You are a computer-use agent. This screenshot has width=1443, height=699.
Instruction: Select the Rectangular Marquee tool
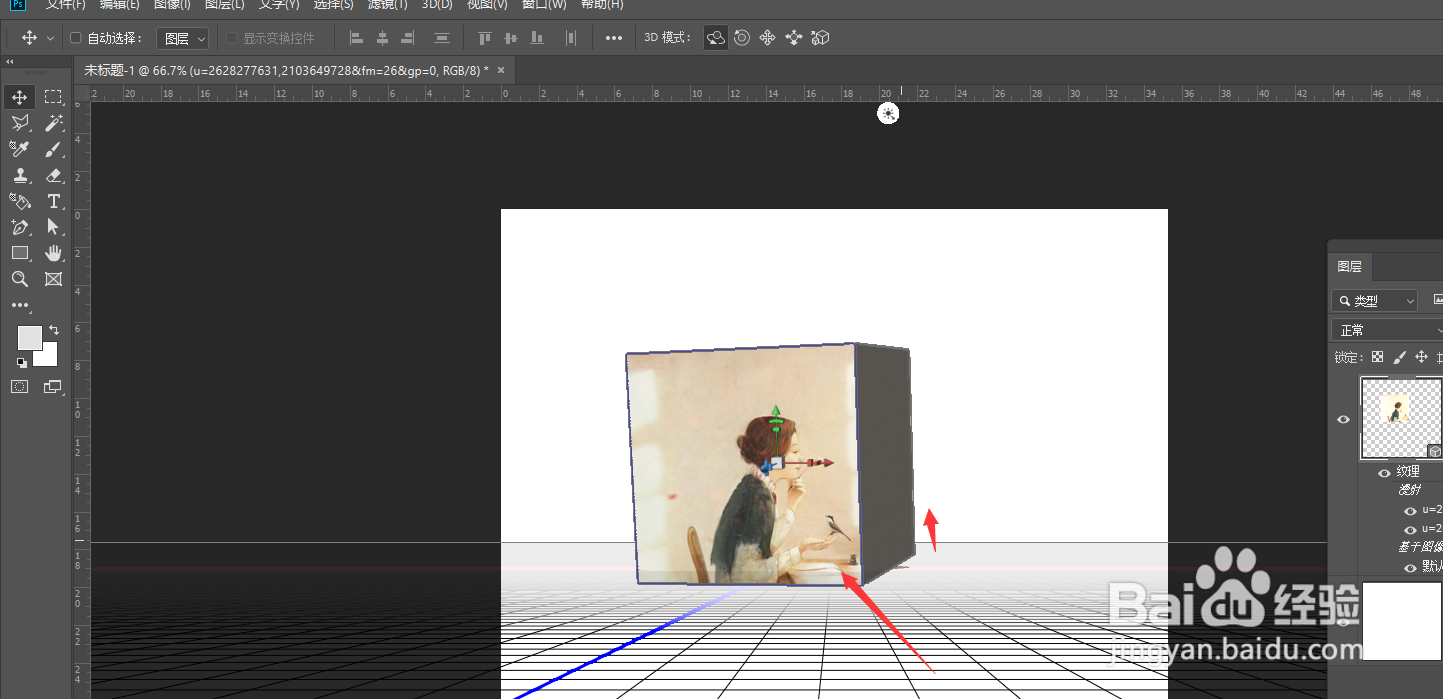tap(53, 97)
